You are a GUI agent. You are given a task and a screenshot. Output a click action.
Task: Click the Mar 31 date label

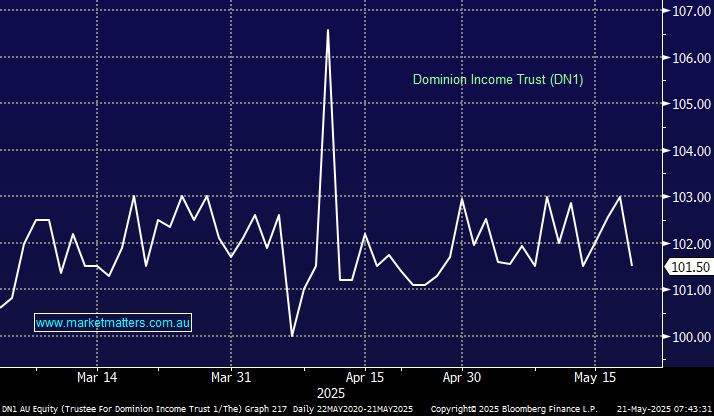click(x=231, y=377)
